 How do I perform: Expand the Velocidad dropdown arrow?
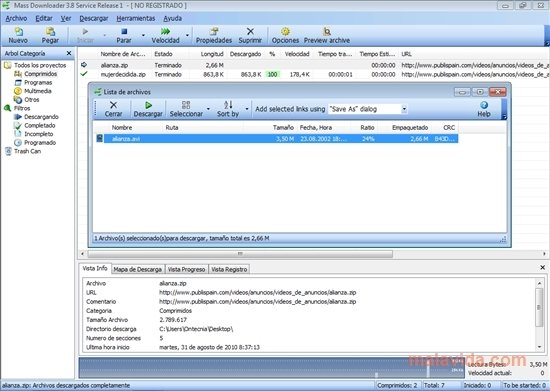(x=187, y=35)
